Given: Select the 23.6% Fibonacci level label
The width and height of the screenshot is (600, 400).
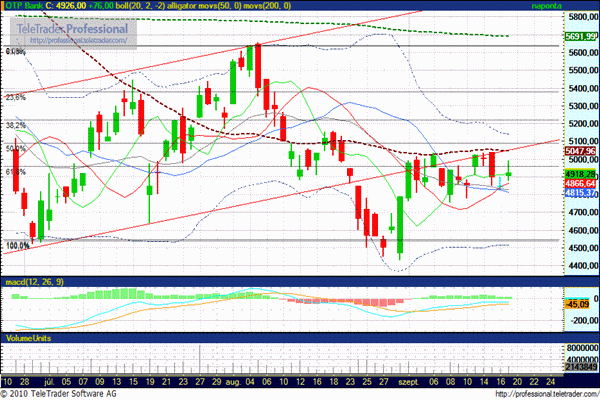Looking at the screenshot, I should click(15, 98).
